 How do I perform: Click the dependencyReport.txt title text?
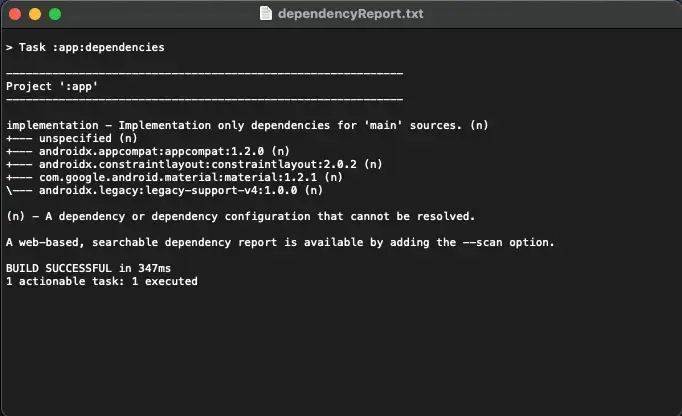[350, 14]
